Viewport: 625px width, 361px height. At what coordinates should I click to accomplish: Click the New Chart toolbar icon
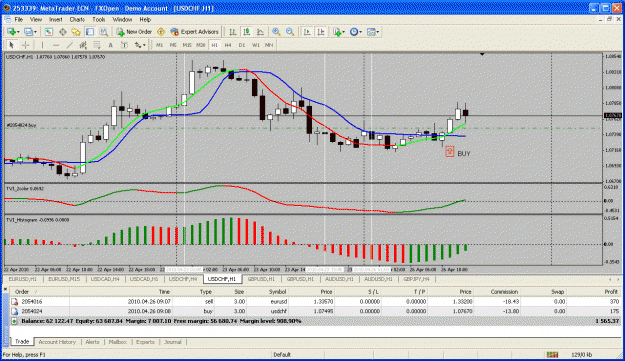[11, 32]
